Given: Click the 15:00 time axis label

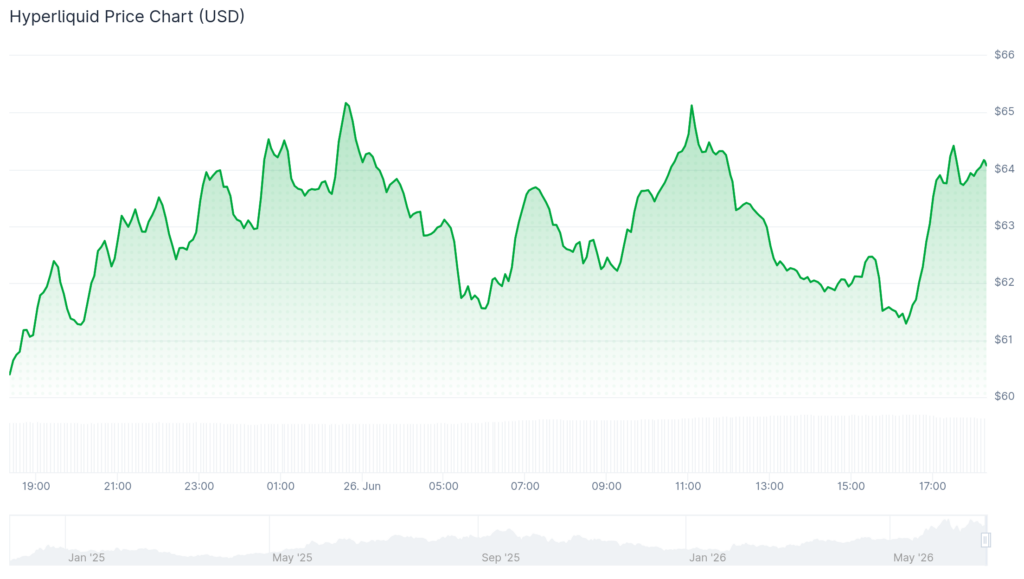Looking at the screenshot, I should point(851,486).
